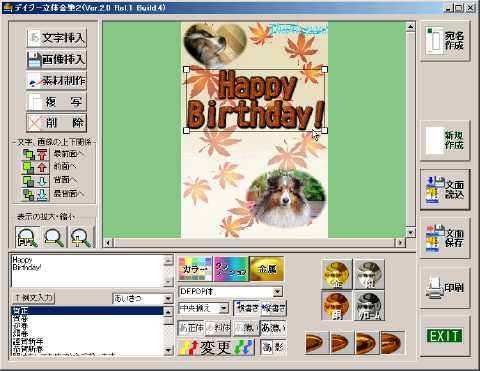This screenshot has height=371, width=480.
Task: Toggle 縦書き vertical writing mode
Action: click(x=273, y=308)
